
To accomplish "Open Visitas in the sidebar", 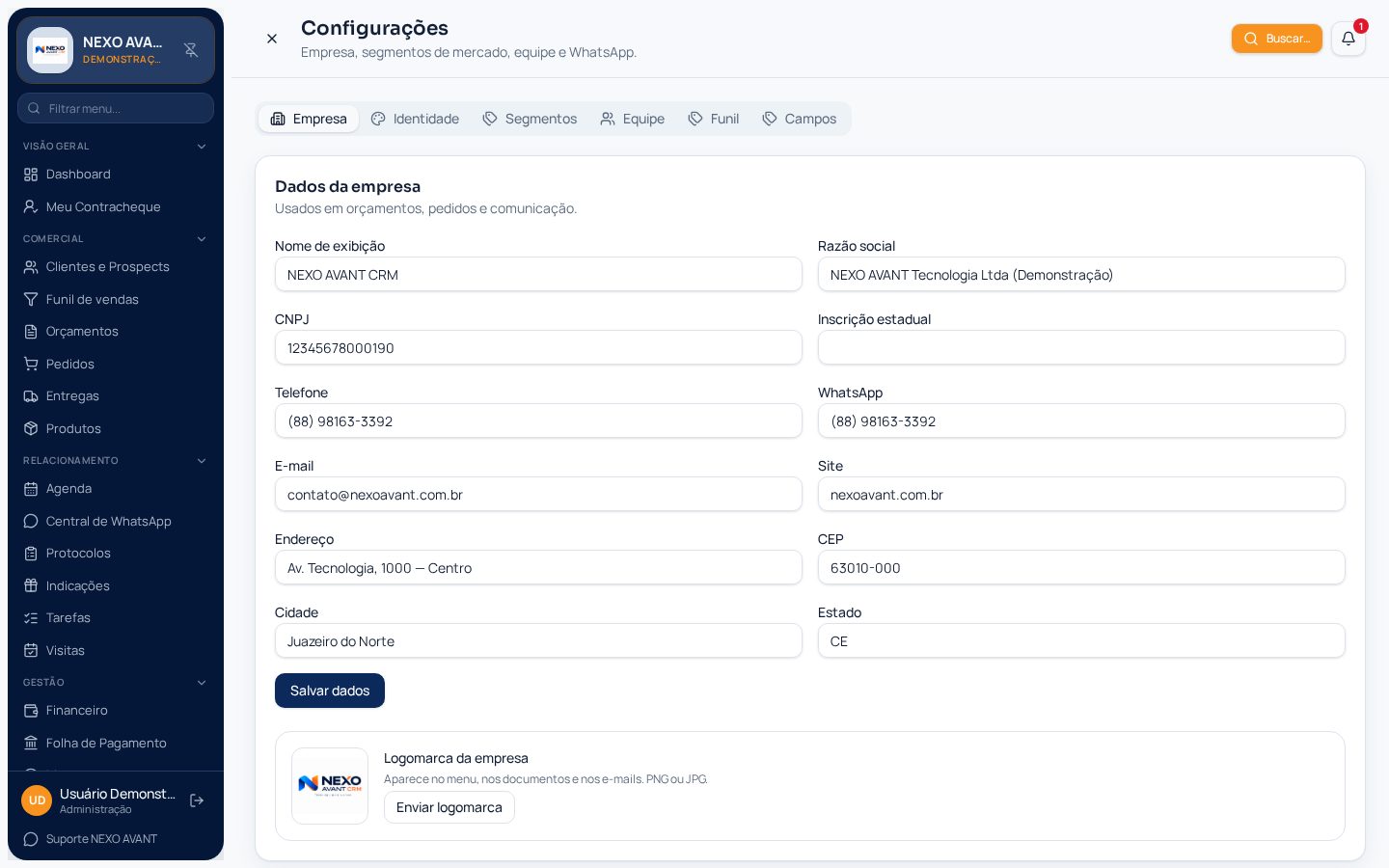I will [x=116, y=651].
